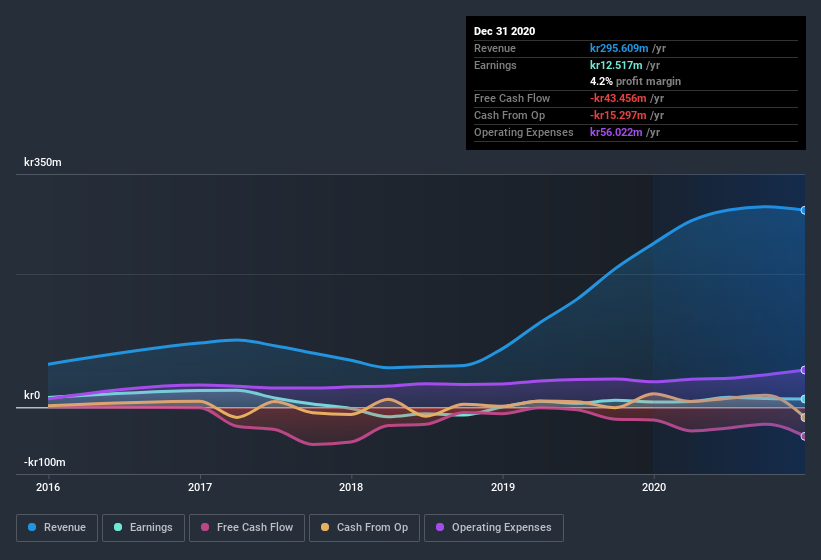Select the 2020 x-axis label

click(654, 487)
